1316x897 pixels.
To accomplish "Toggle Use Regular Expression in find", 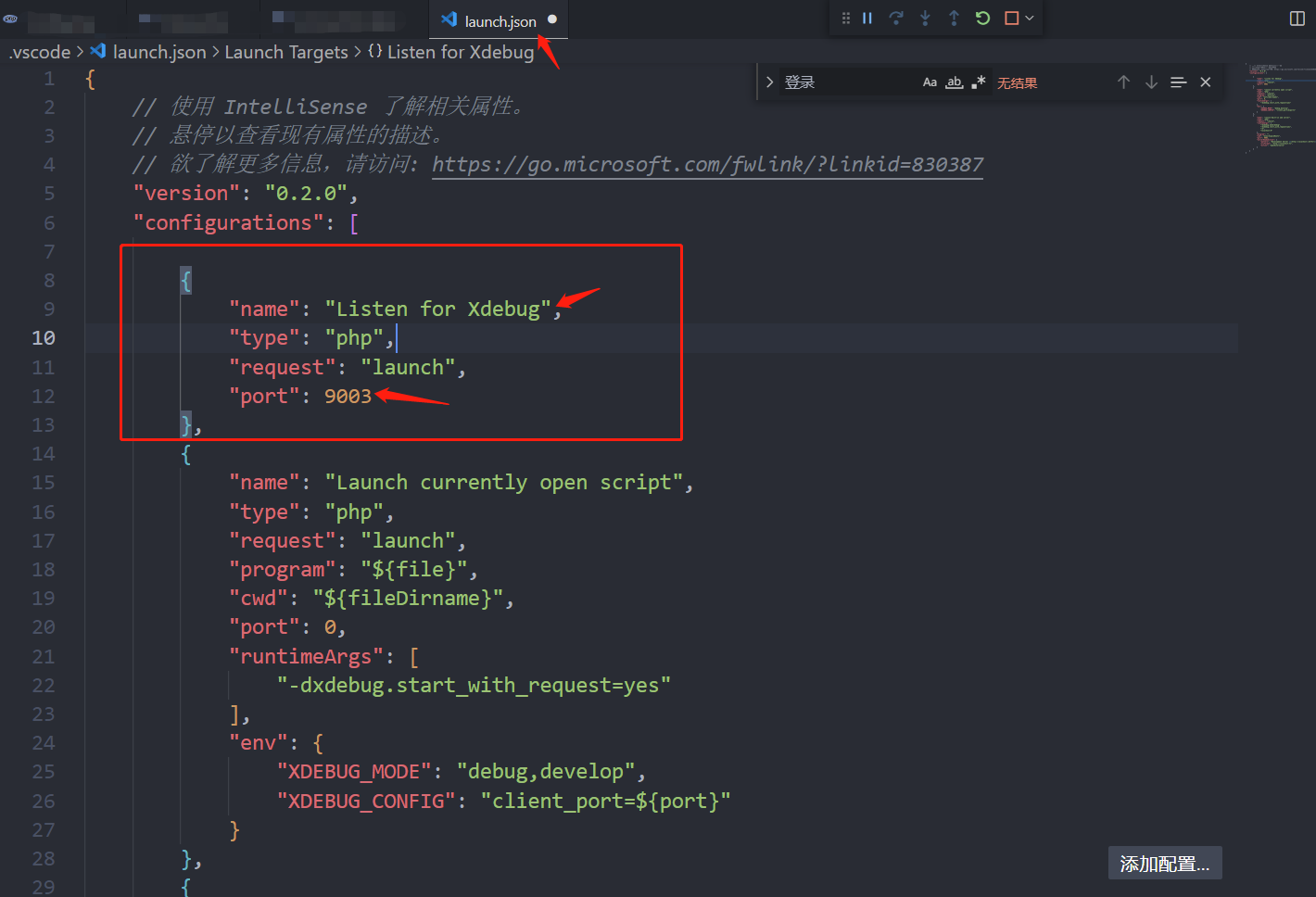I will (x=978, y=82).
